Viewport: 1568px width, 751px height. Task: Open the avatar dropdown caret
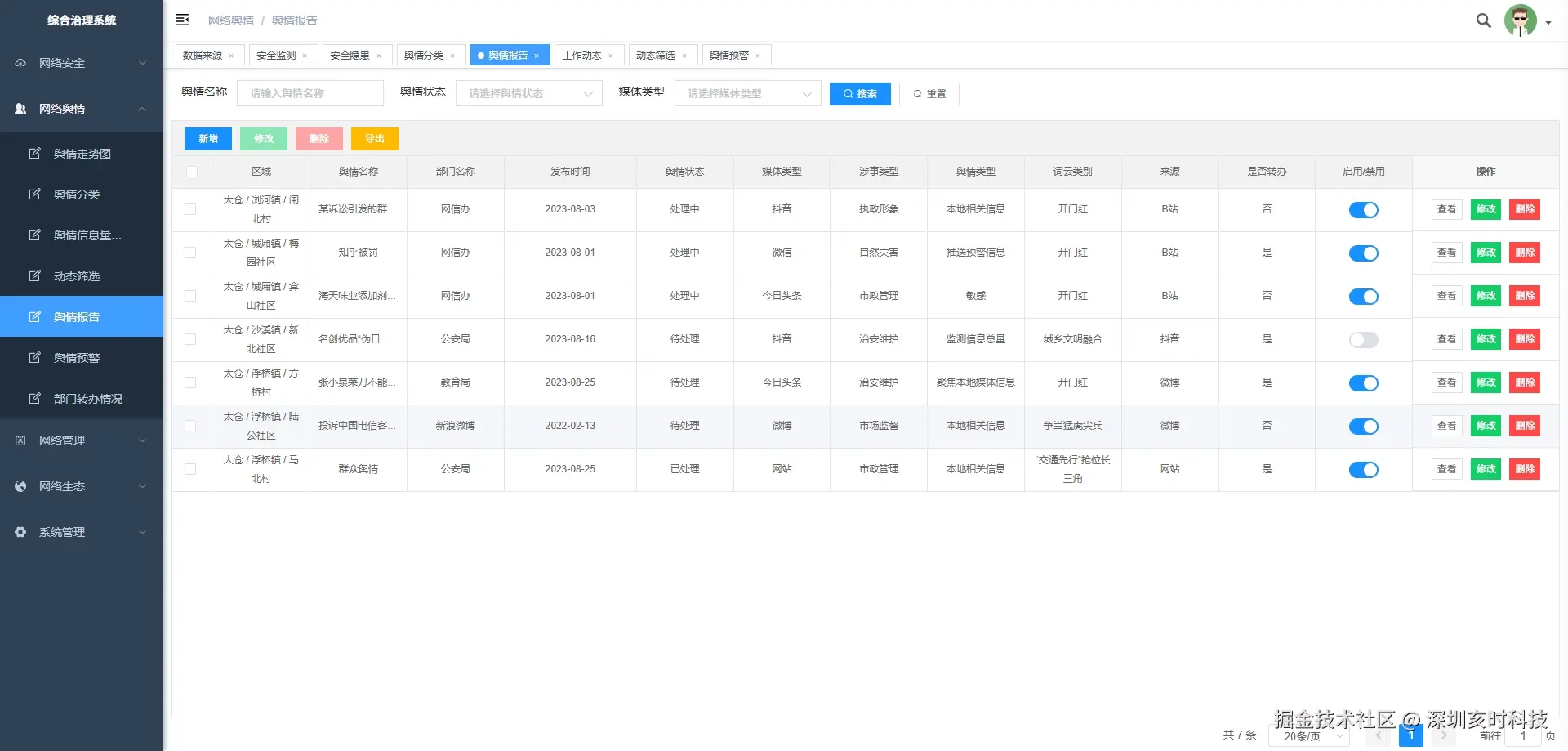[x=1548, y=23]
